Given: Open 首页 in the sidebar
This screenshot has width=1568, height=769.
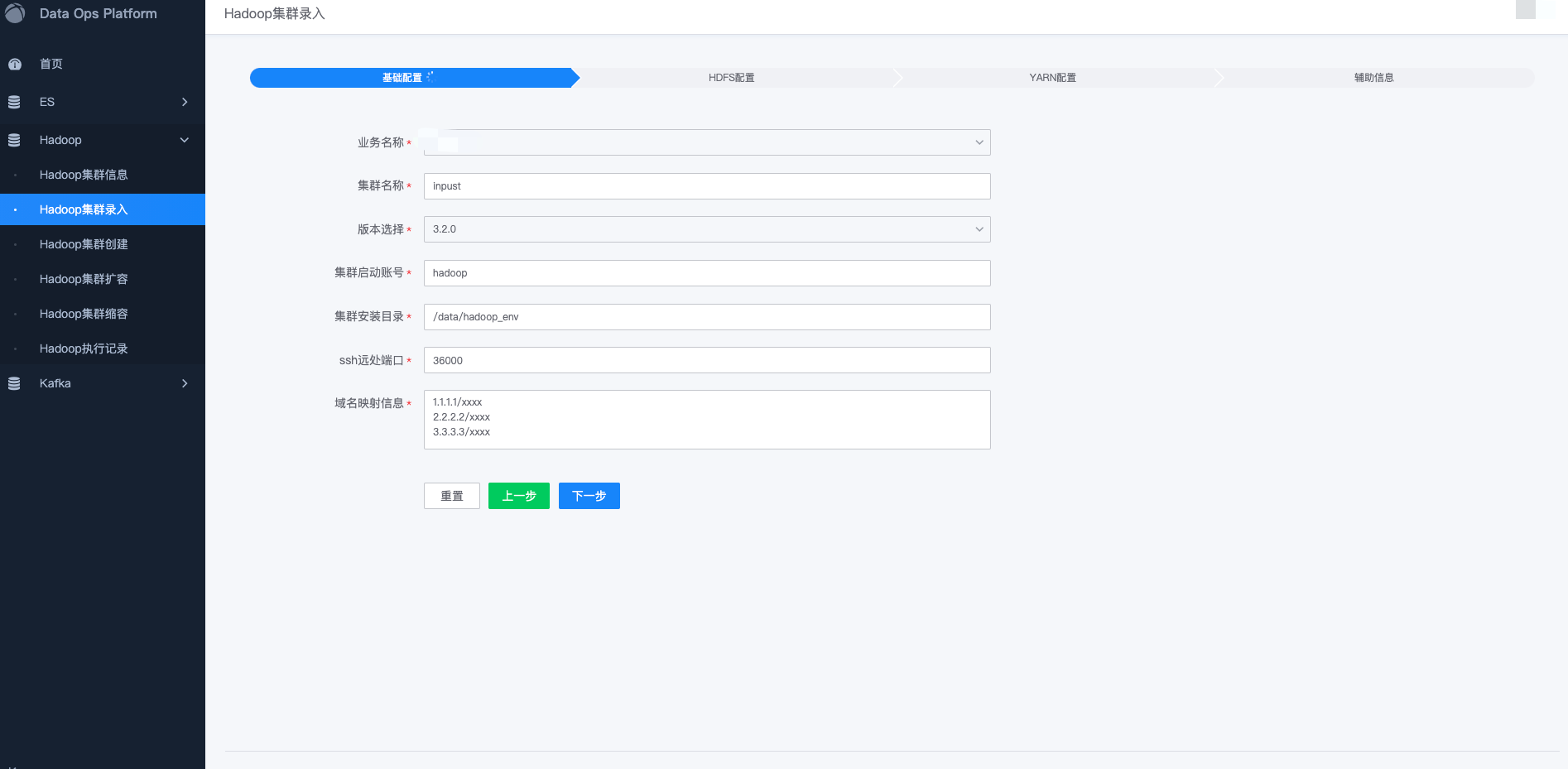Looking at the screenshot, I should click(x=103, y=64).
